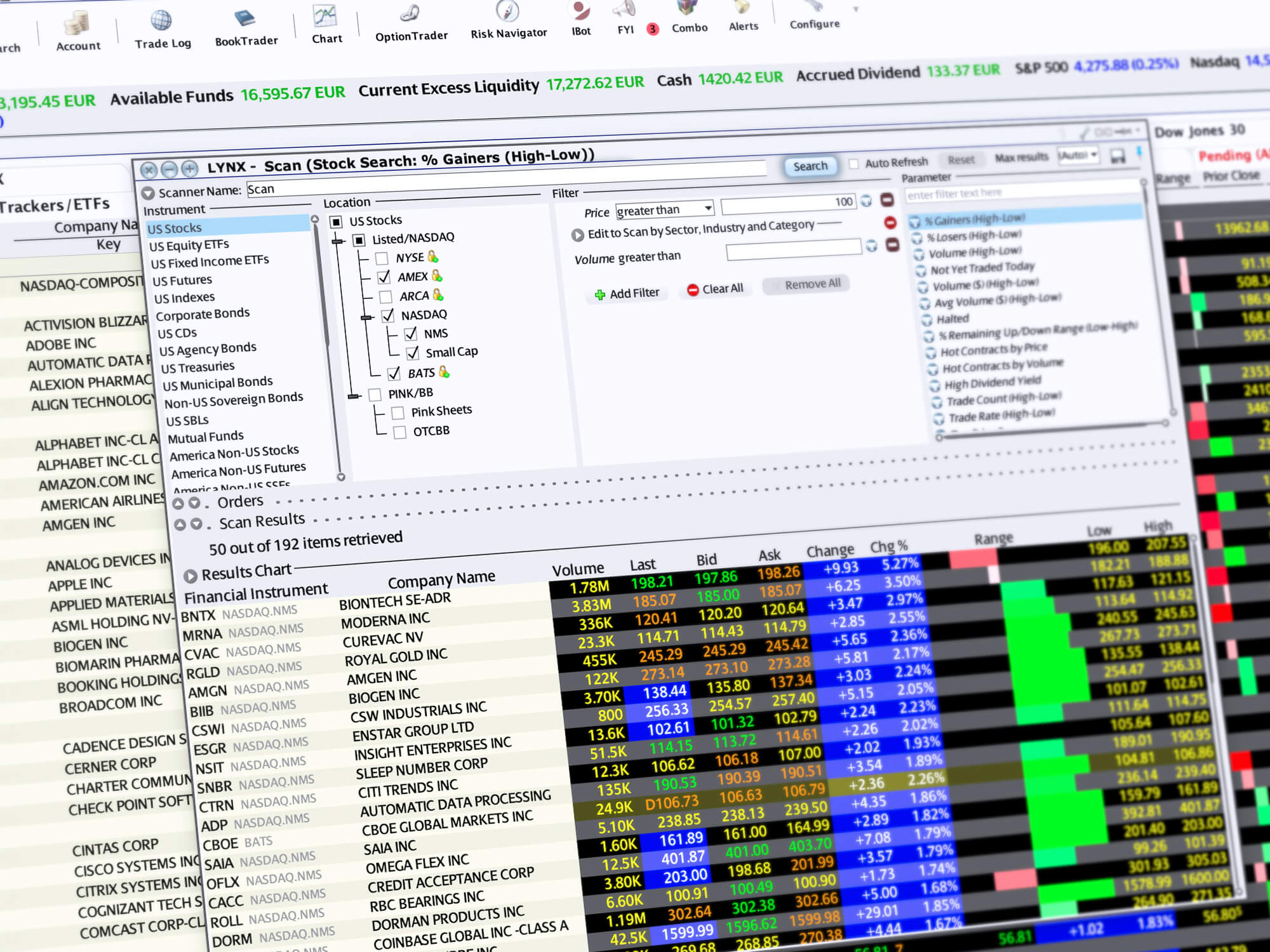Click the save disk icon in scanner
1270x952 pixels.
[1118, 156]
